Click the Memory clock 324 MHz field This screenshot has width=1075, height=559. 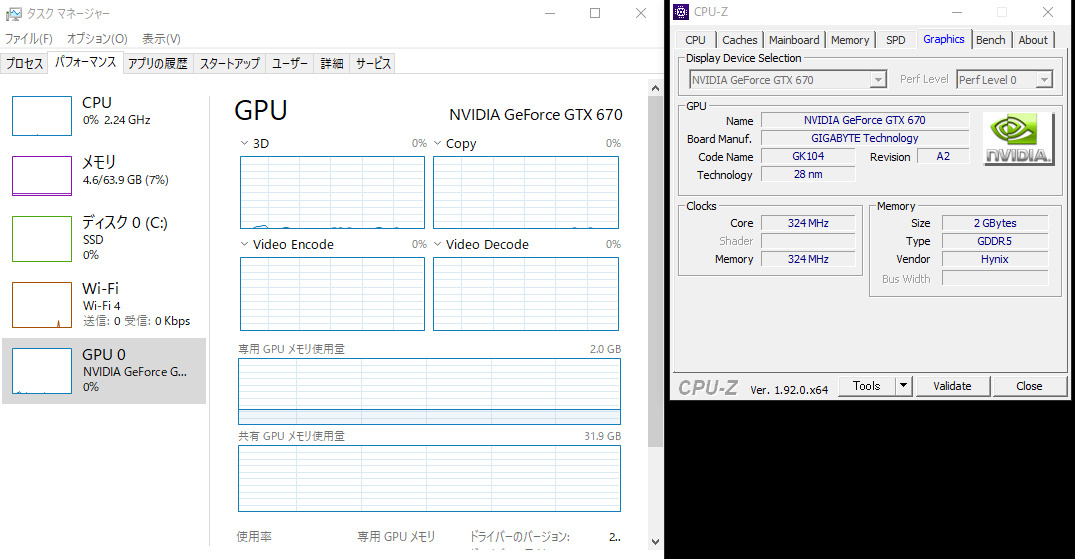(808, 259)
